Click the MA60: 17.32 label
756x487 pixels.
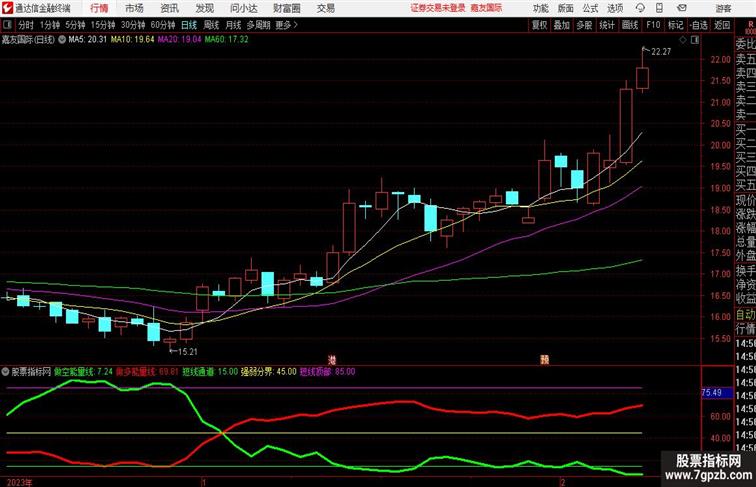227,40
